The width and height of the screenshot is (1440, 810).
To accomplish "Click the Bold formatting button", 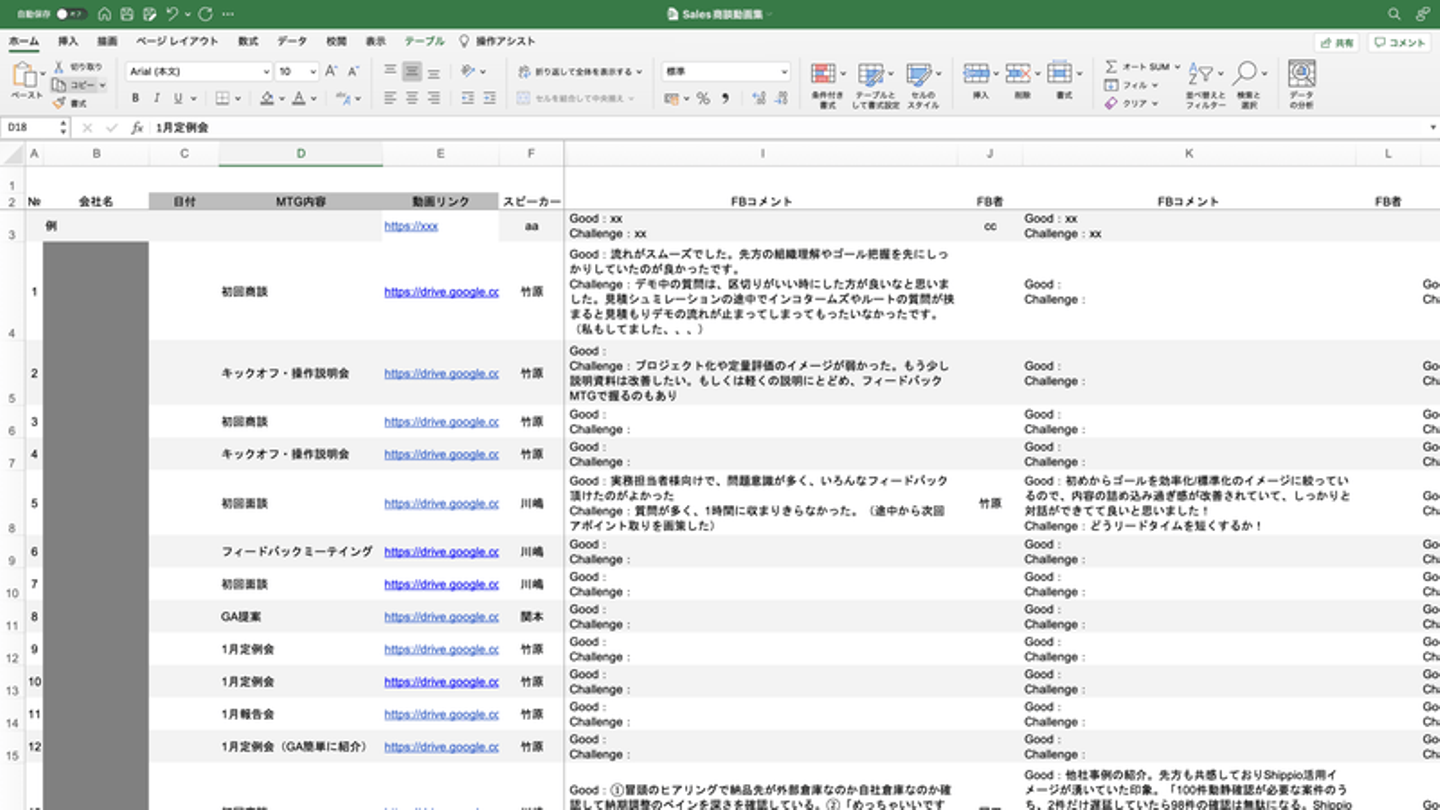I will pos(136,98).
